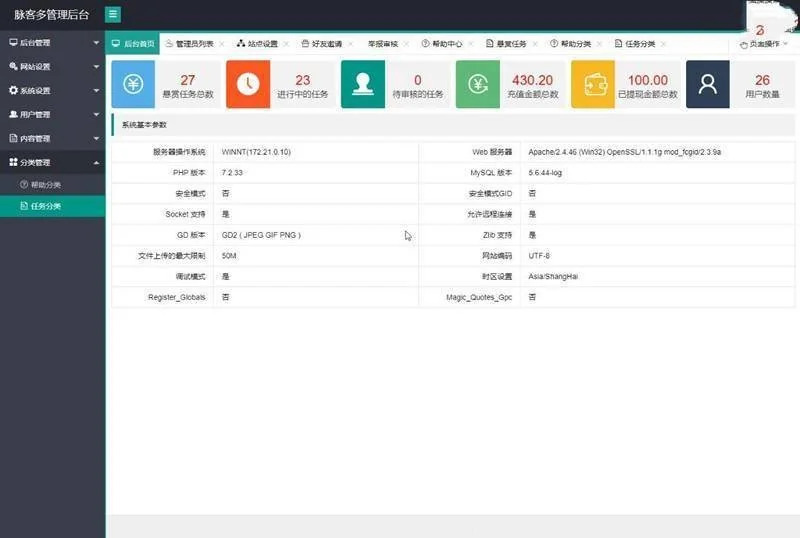The image size is (800, 538).
Task: Switch to the 悬赏任务 tab
Action: pyautogui.click(x=511, y=44)
